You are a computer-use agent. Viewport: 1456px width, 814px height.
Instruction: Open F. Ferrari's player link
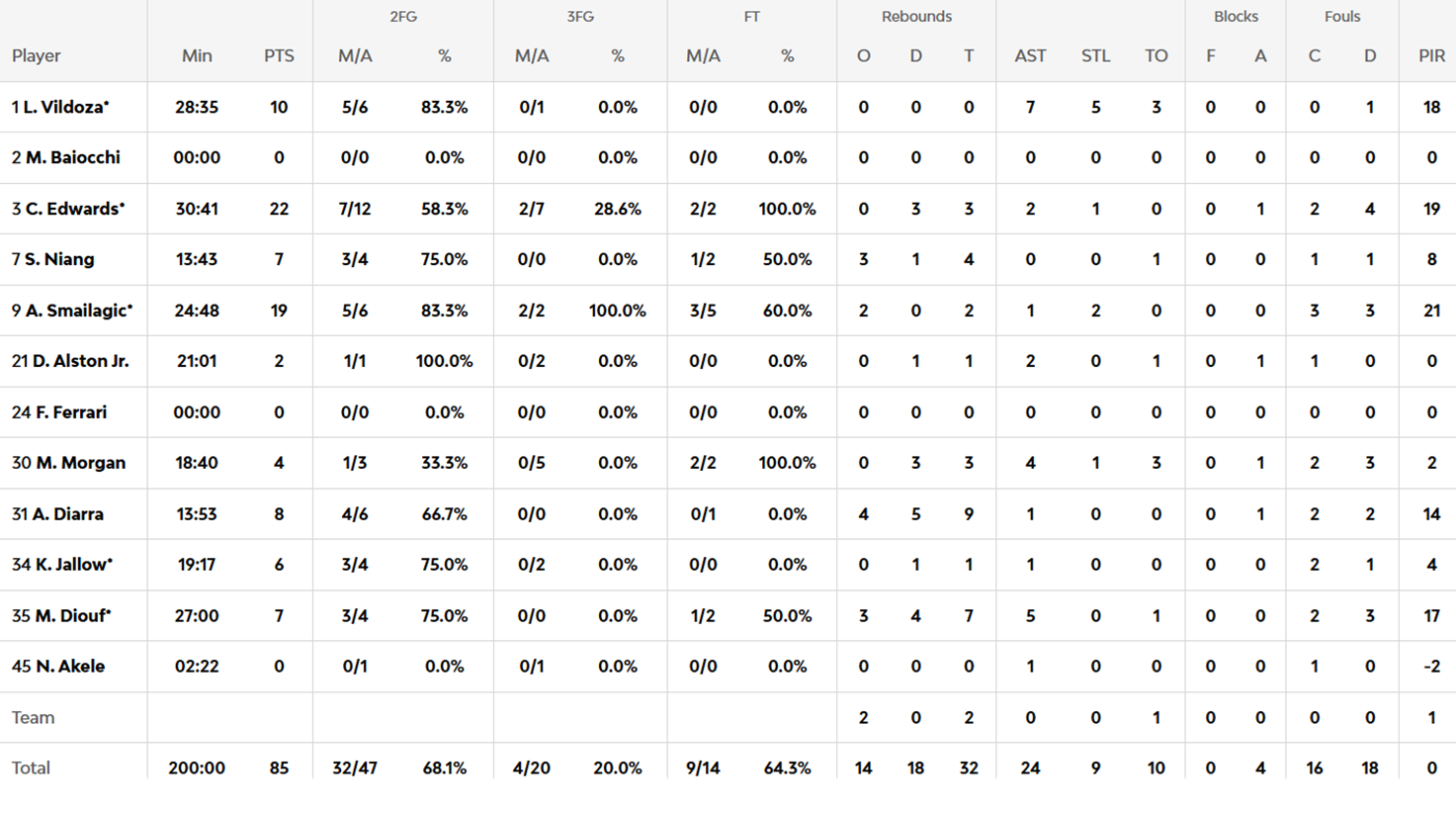pyautogui.click(x=70, y=412)
